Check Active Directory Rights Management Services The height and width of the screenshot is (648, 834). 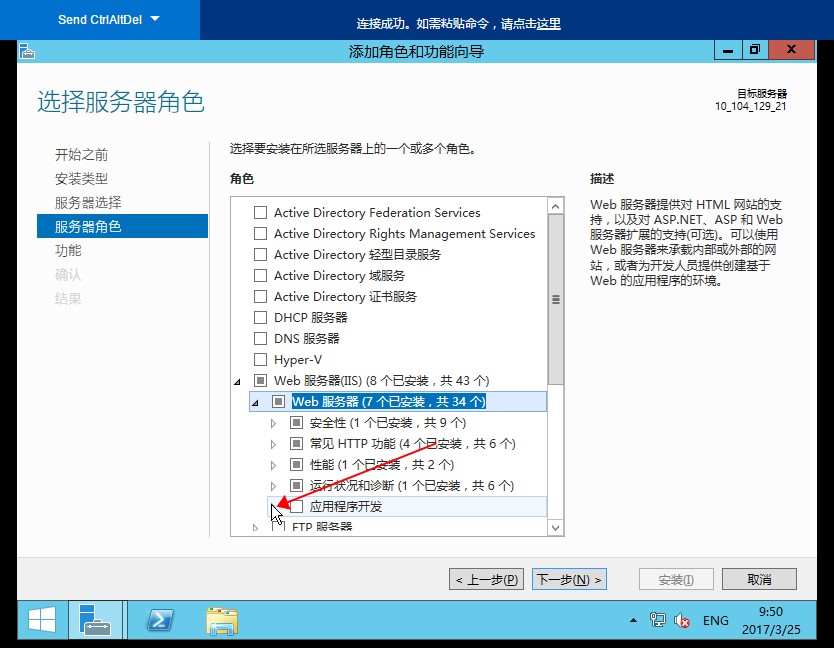(x=261, y=234)
